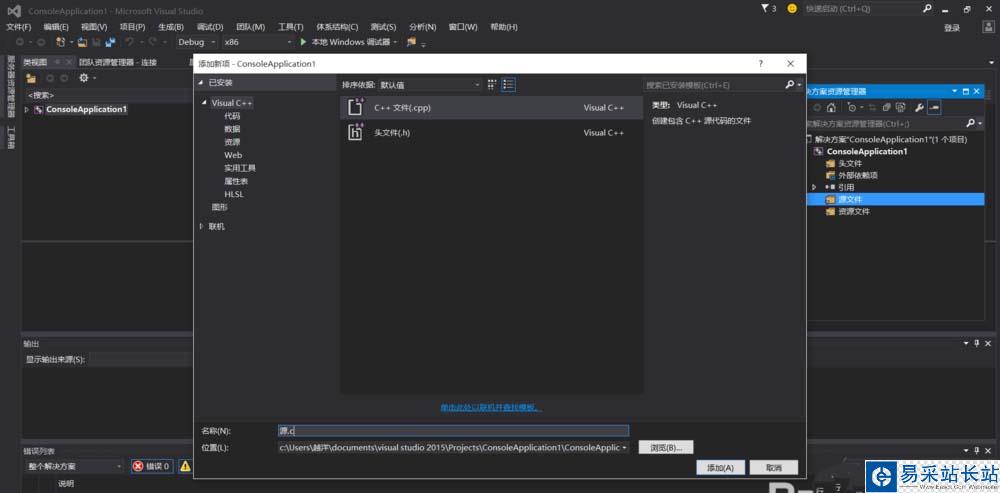
Task: Click the 添加(A) button
Action: tap(720, 467)
